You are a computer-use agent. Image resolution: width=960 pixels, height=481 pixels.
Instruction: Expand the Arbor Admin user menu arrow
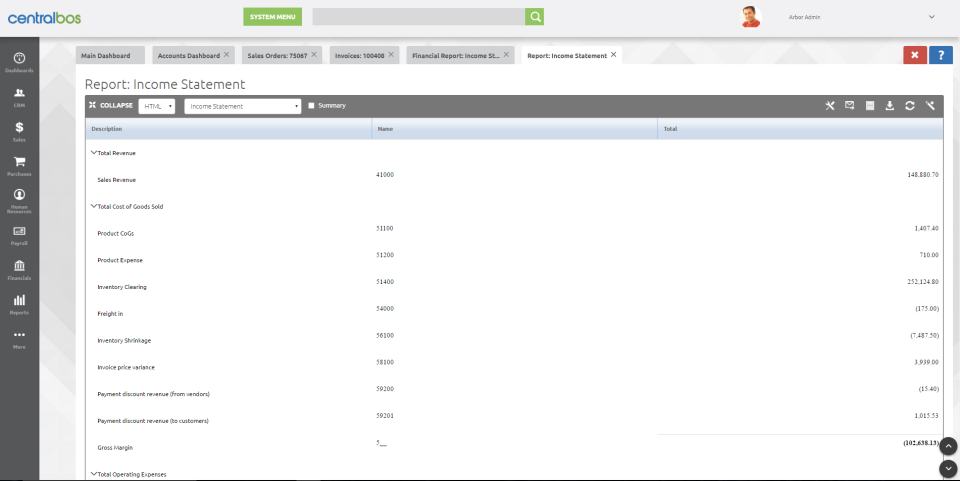932,17
